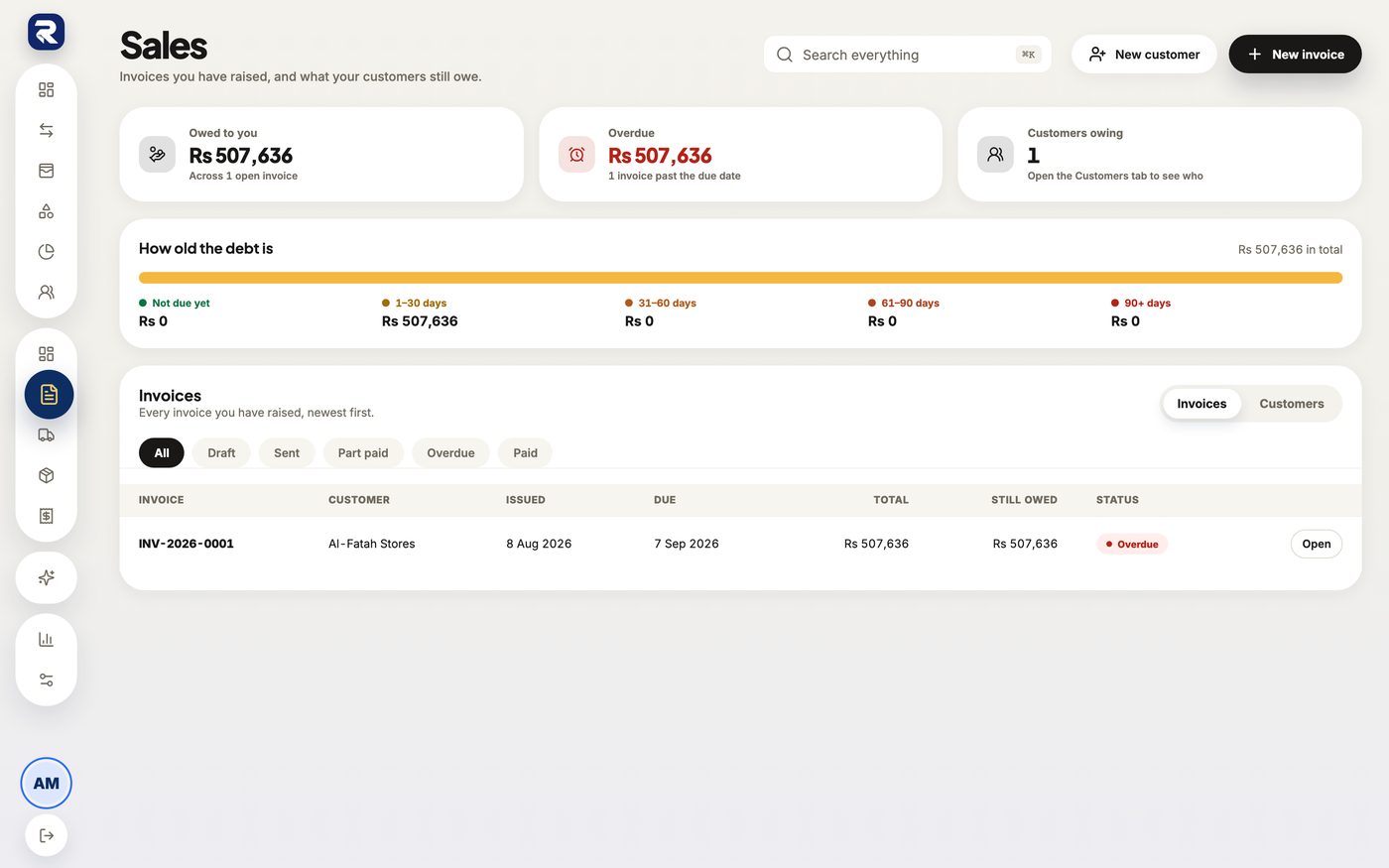Open the dollar receipt sidebar icon
The width and height of the screenshot is (1389, 868).
[x=46, y=516]
